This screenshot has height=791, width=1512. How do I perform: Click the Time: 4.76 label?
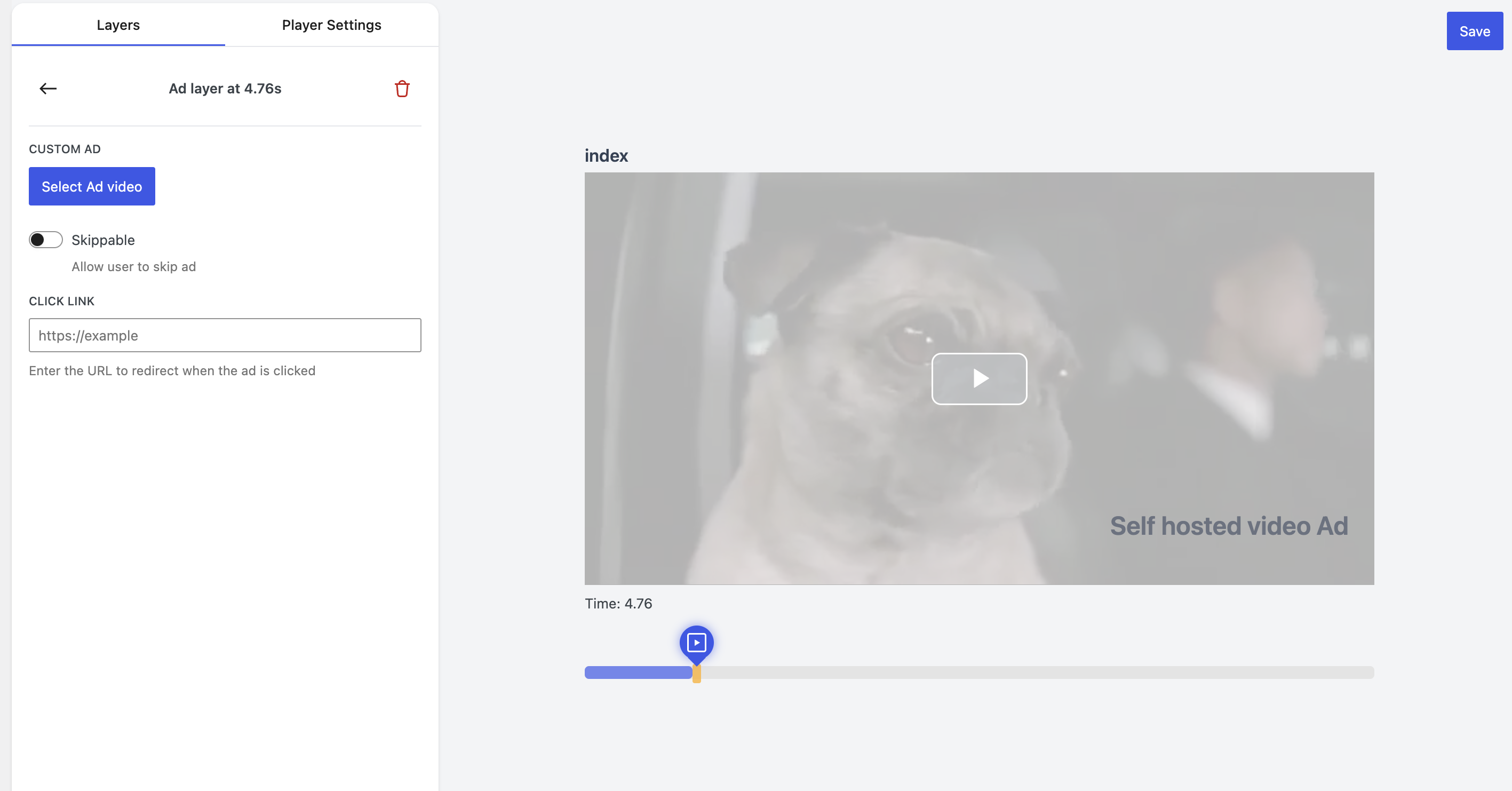click(618, 604)
